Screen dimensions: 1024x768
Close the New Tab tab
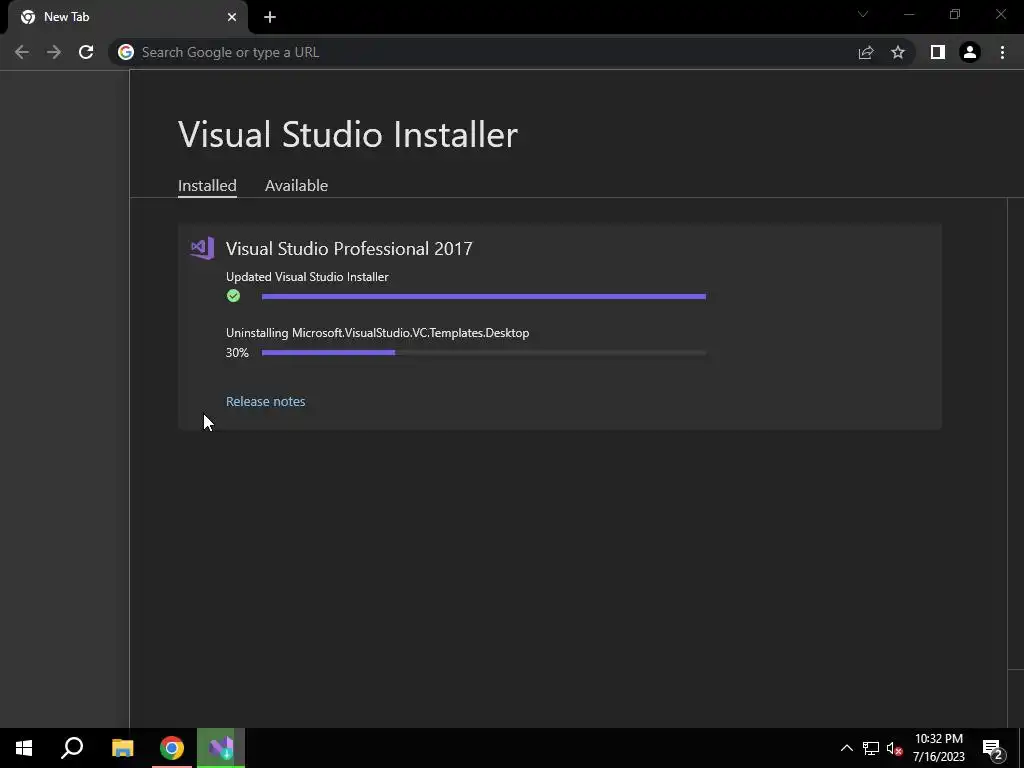click(232, 17)
